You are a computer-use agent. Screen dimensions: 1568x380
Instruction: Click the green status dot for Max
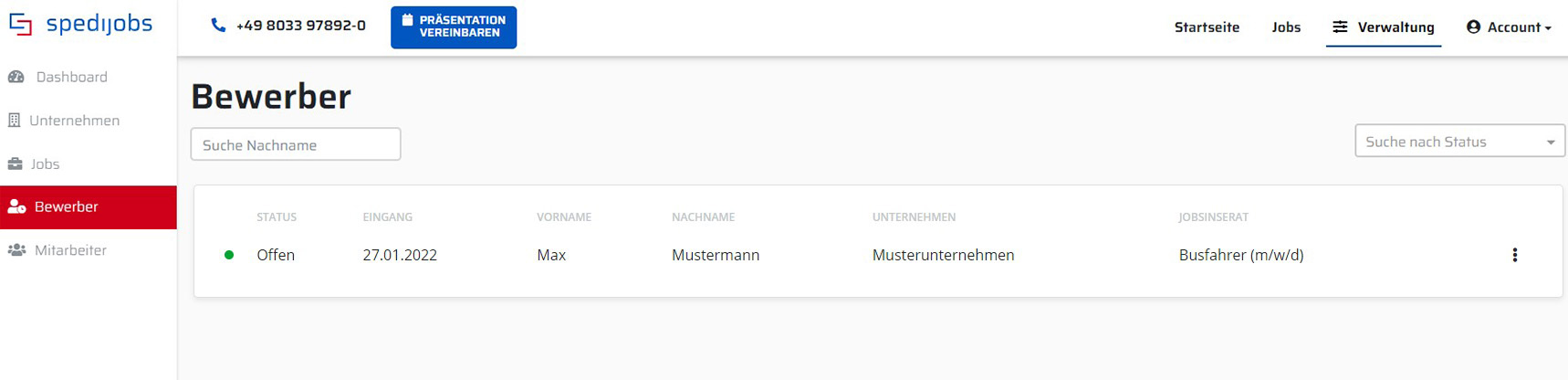(x=229, y=255)
